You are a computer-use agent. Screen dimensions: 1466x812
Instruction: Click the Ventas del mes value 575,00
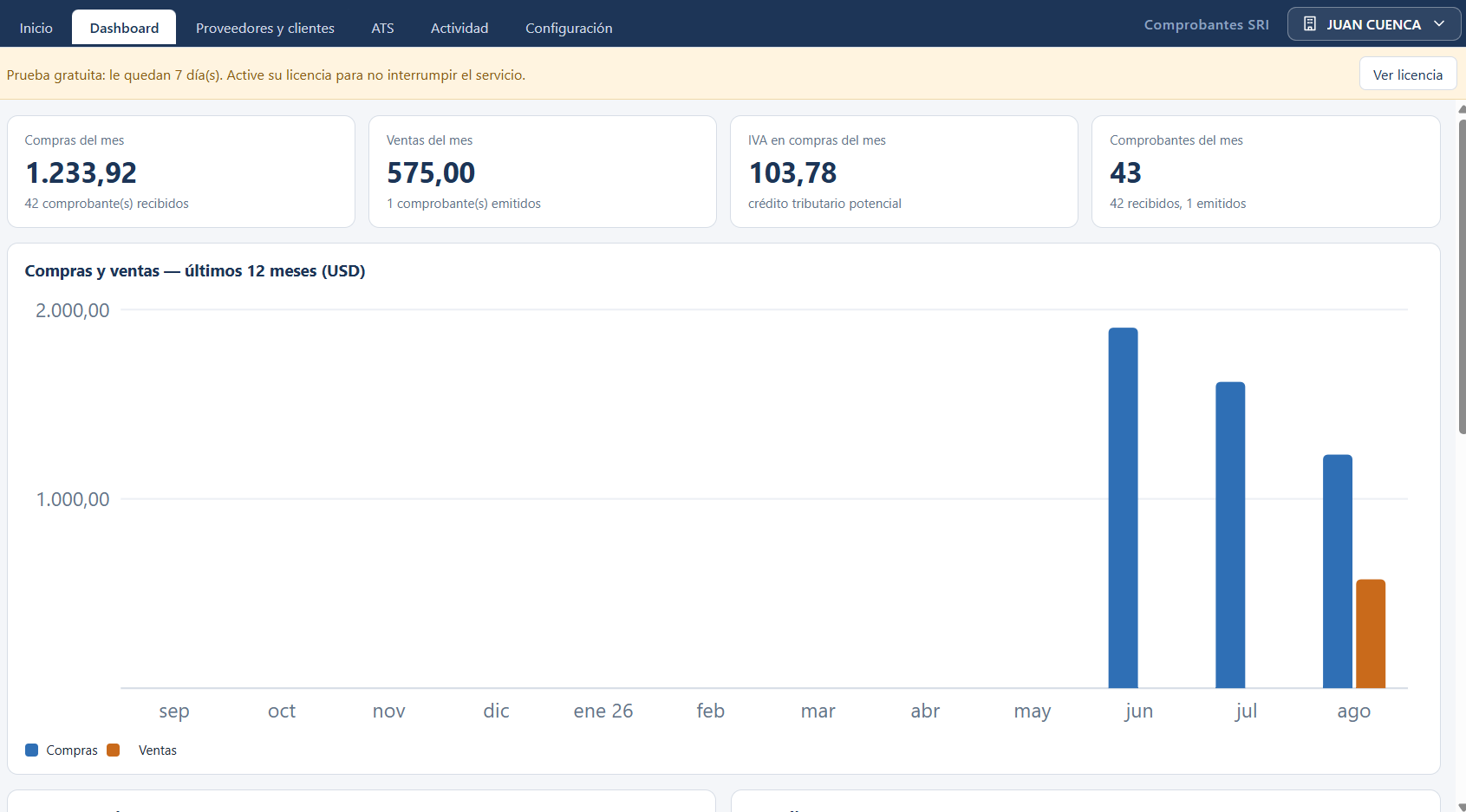[431, 173]
